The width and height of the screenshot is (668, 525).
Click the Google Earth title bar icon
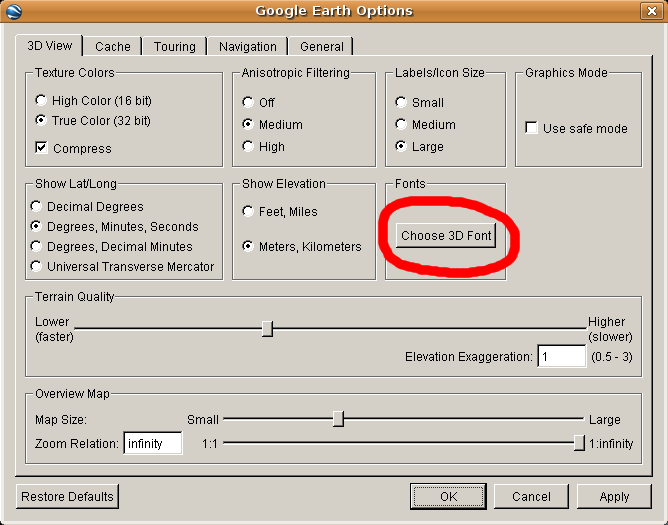pyautogui.click(x=14, y=11)
